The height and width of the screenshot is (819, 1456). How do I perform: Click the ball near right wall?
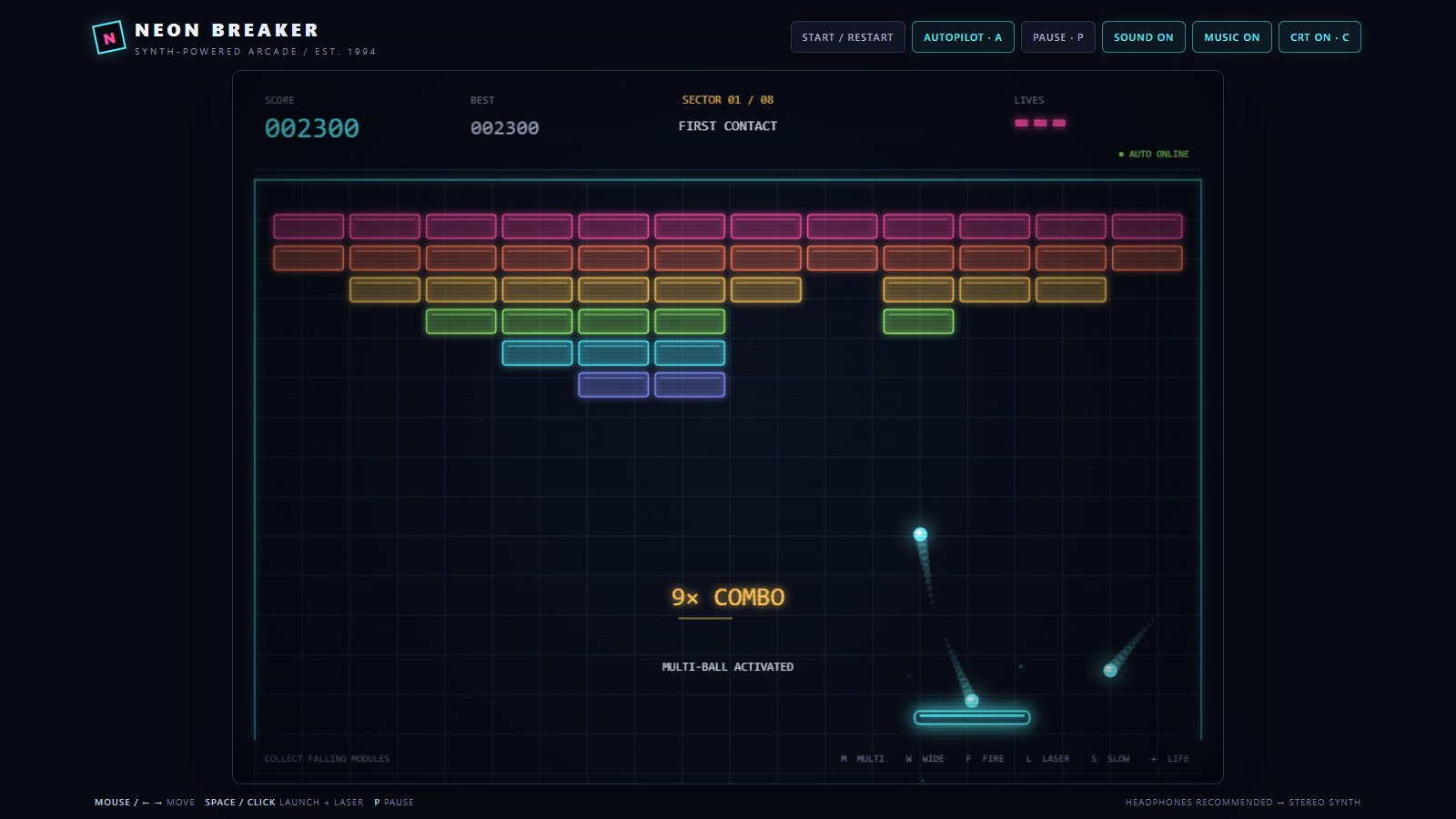coord(1110,671)
